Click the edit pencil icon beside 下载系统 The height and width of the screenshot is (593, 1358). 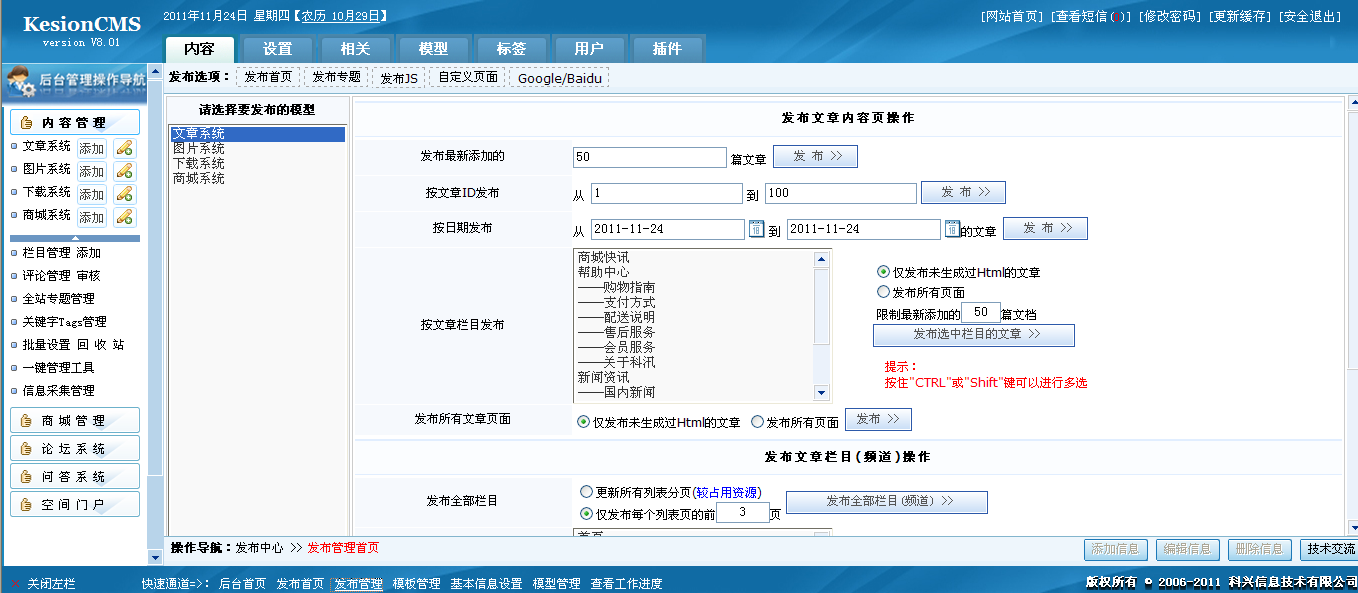coord(124,193)
